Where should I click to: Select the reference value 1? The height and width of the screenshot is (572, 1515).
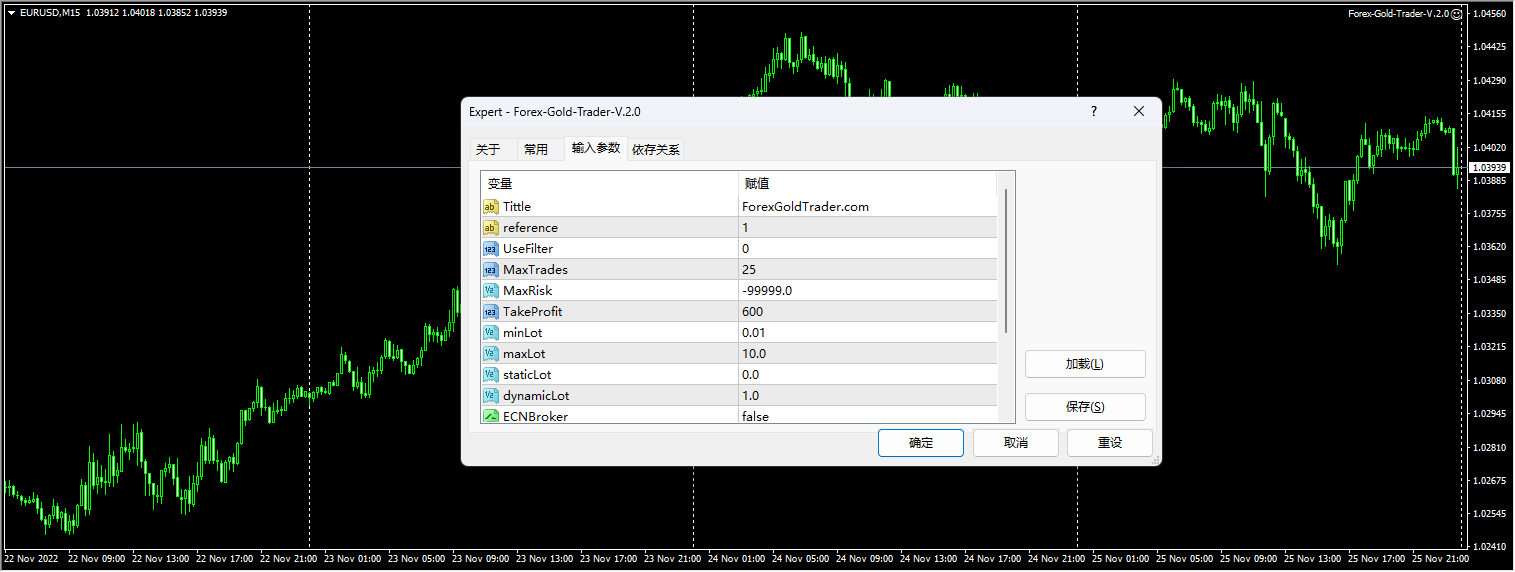click(867, 228)
